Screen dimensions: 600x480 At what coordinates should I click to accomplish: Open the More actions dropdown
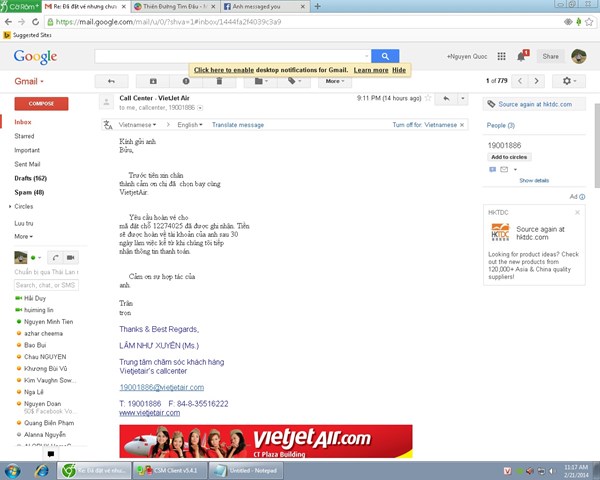335,81
